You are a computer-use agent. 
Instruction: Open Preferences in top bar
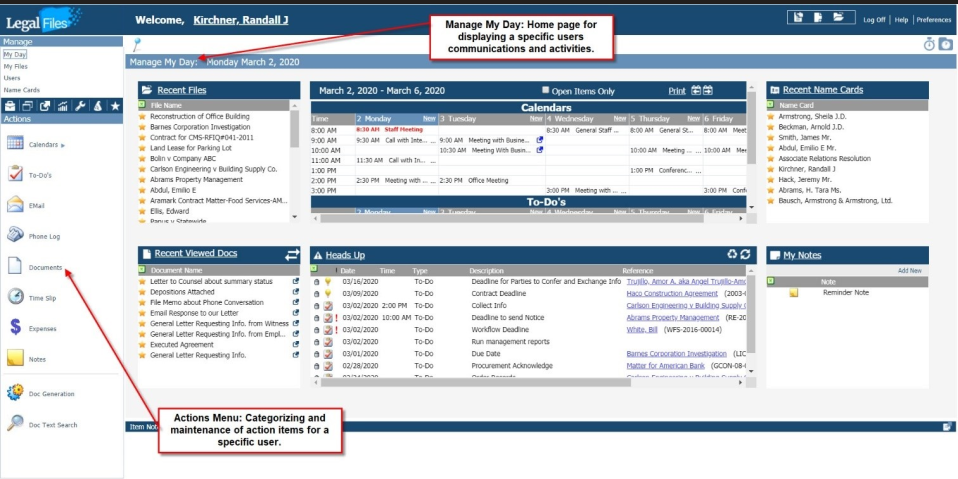(934, 20)
